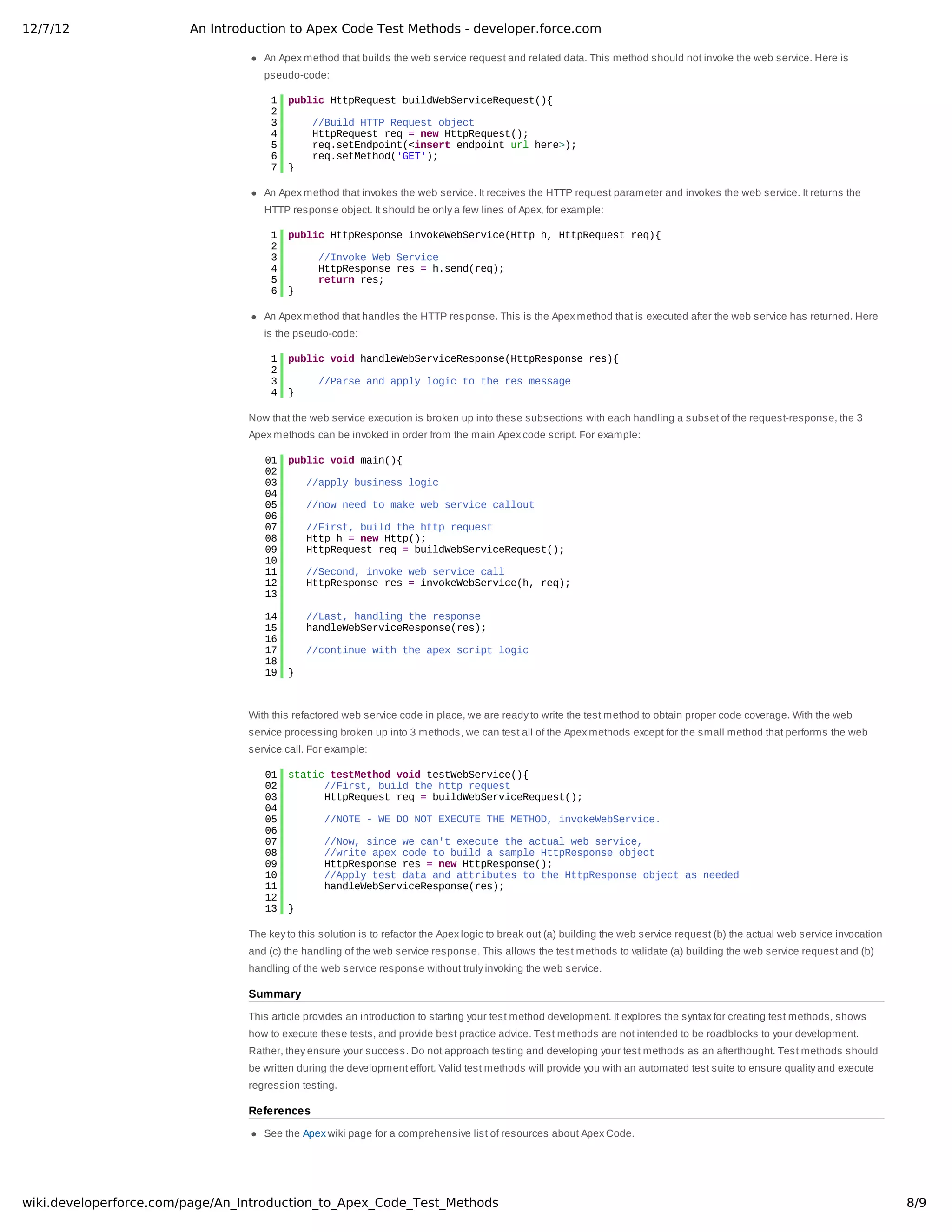Click the page title 'An Introduction to Apex Code Test Methods'
Image resolution: width=952 pixels, height=1232 pixels.
click(x=396, y=29)
